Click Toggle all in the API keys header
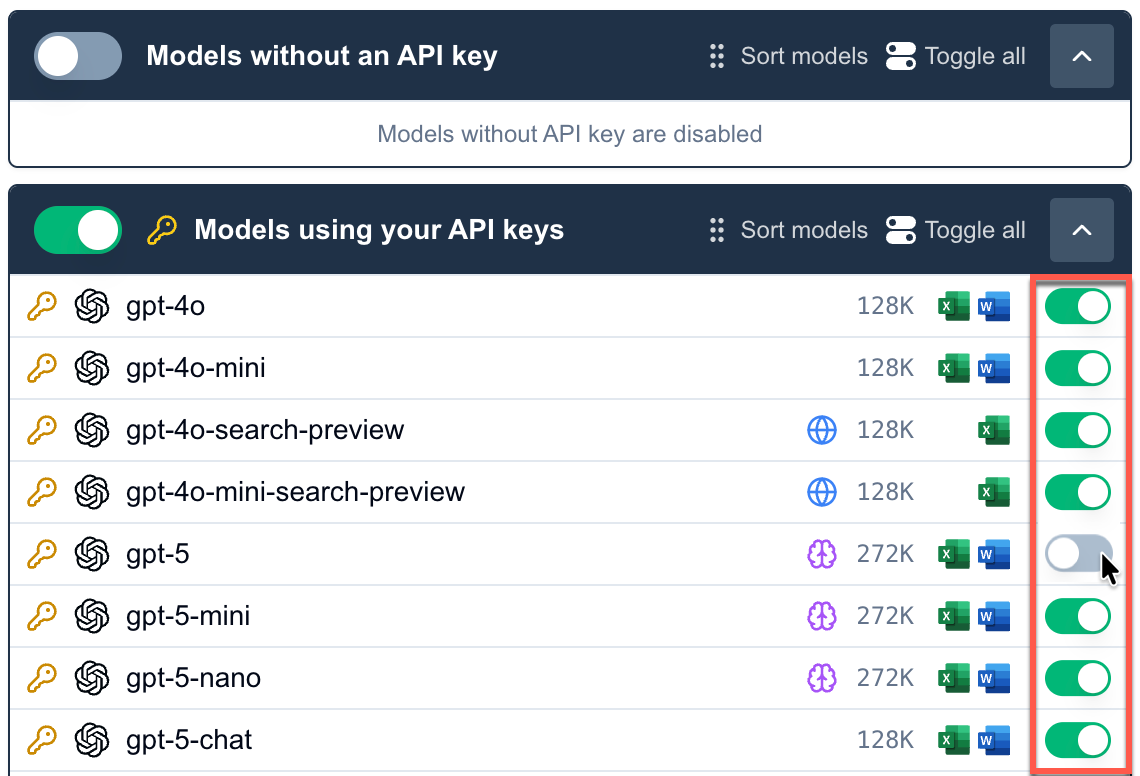 click(x=956, y=230)
